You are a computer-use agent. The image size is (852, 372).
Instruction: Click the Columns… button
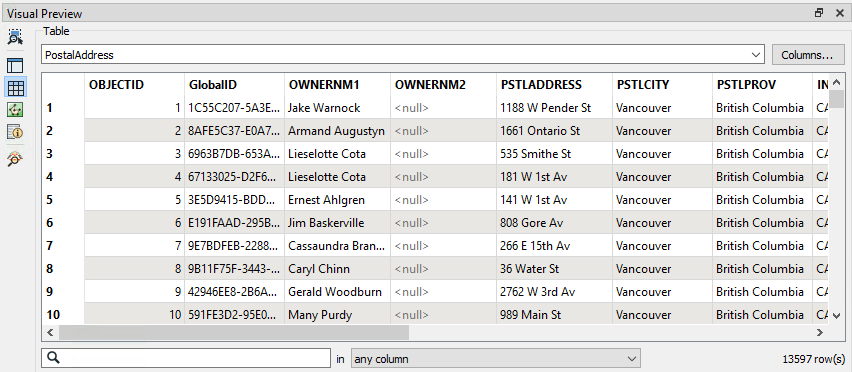click(807, 55)
